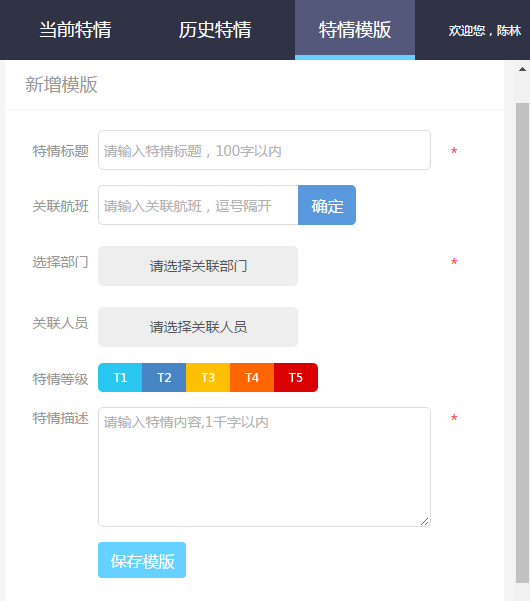Open the 请选择关联人员 selector
The height and width of the screenshot is (601, 530).
tap(198, 327)
